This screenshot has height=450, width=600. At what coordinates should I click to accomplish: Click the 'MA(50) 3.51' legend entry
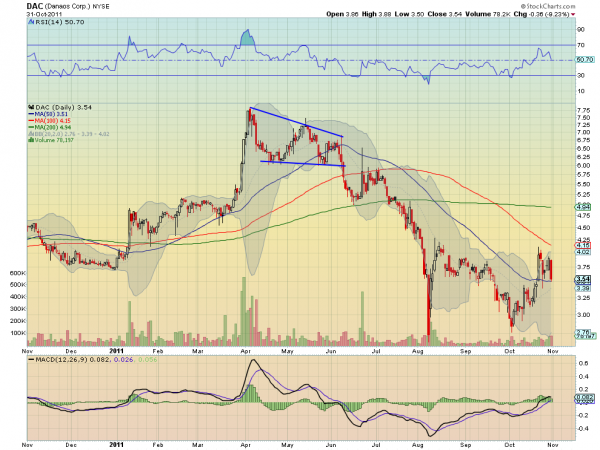coord(51,114)
